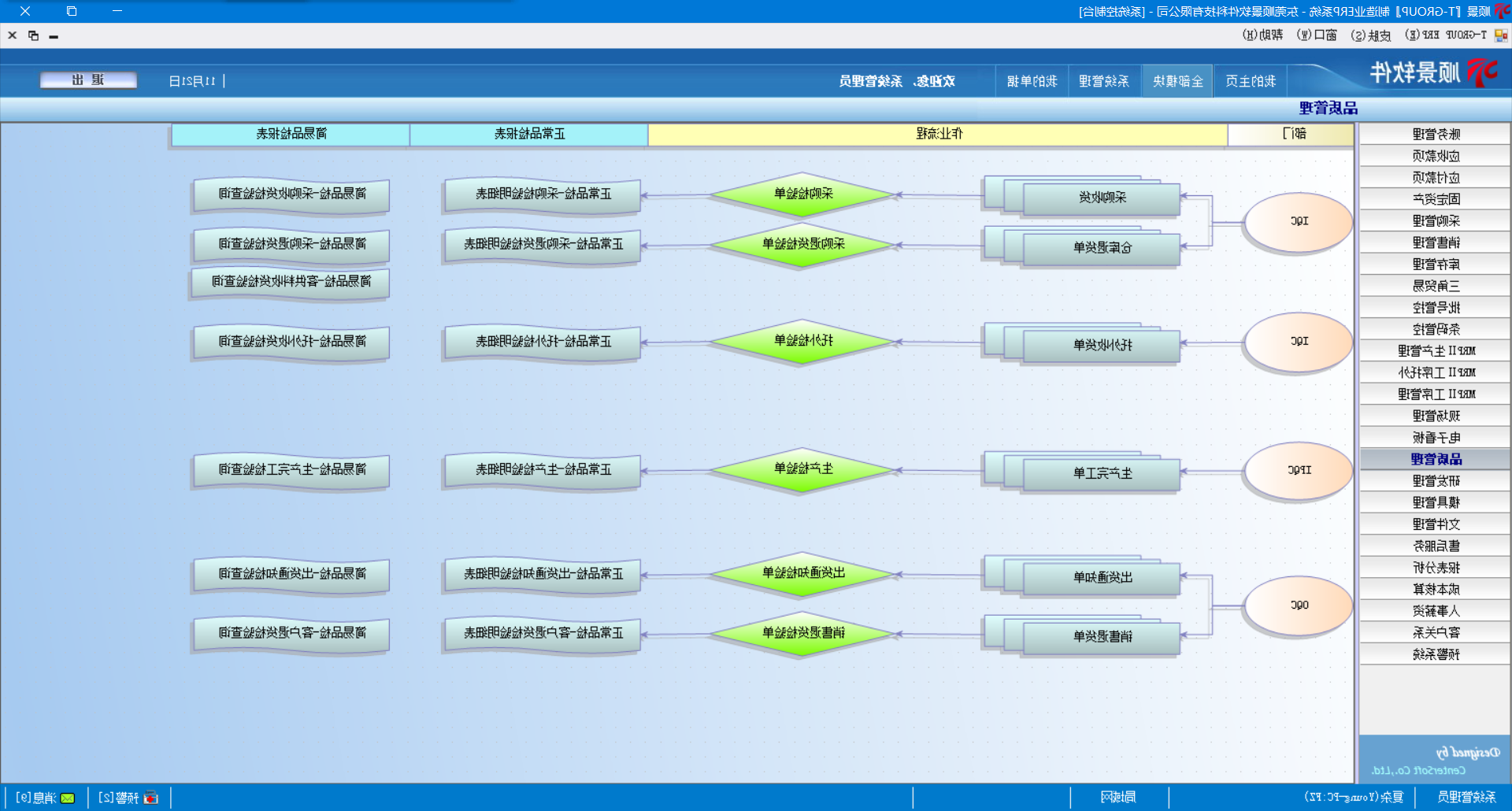Click the IPQC department oval

[x=1299, y=470]
